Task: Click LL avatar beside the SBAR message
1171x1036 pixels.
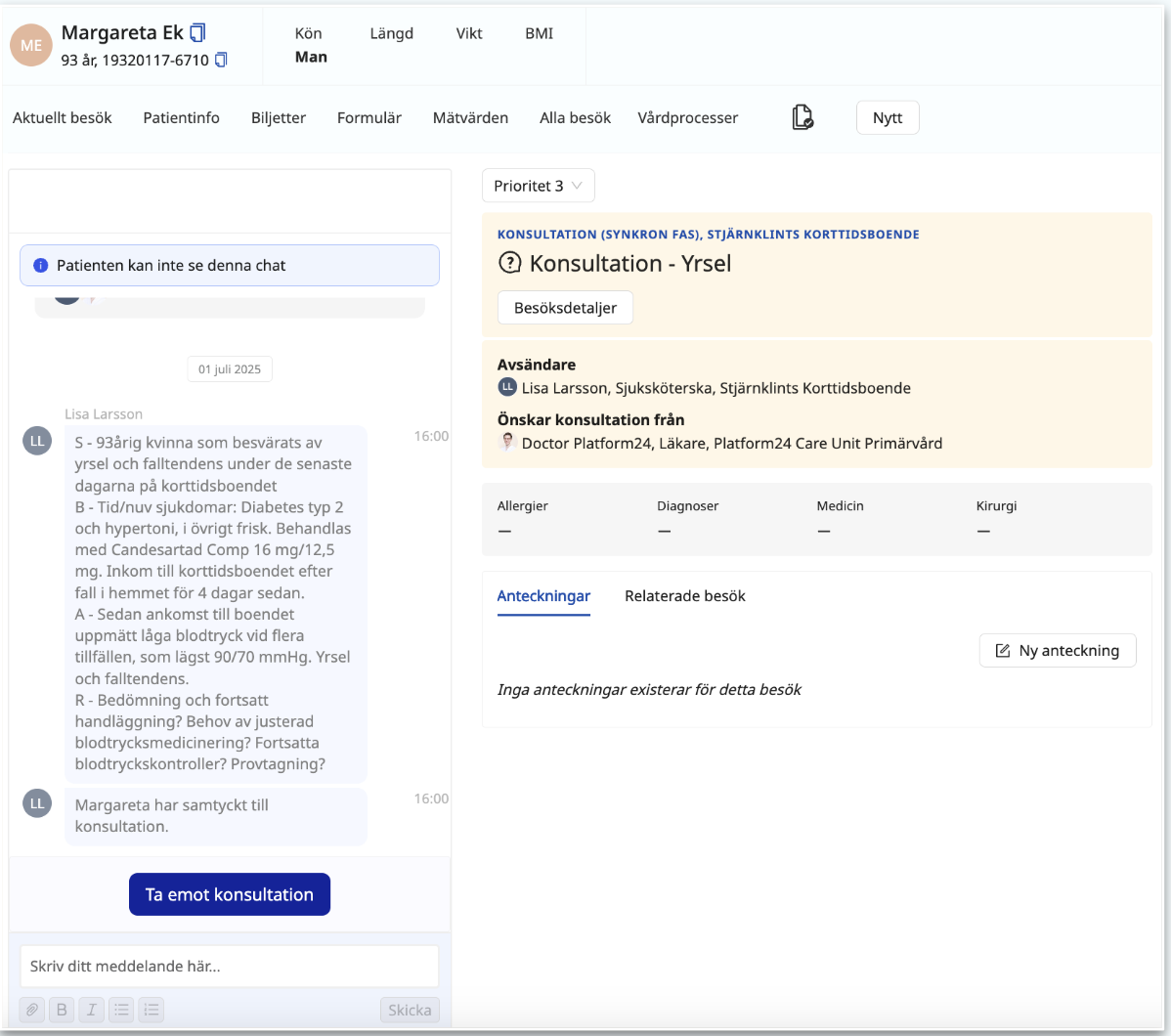Action: (37, 441)
